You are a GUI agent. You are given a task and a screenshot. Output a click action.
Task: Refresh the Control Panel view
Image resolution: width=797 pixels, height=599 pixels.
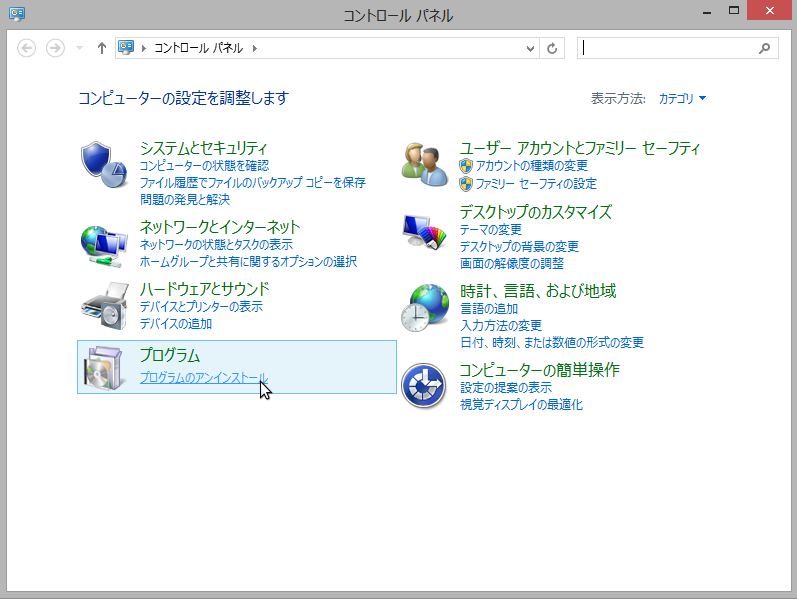tap(552, 48)
